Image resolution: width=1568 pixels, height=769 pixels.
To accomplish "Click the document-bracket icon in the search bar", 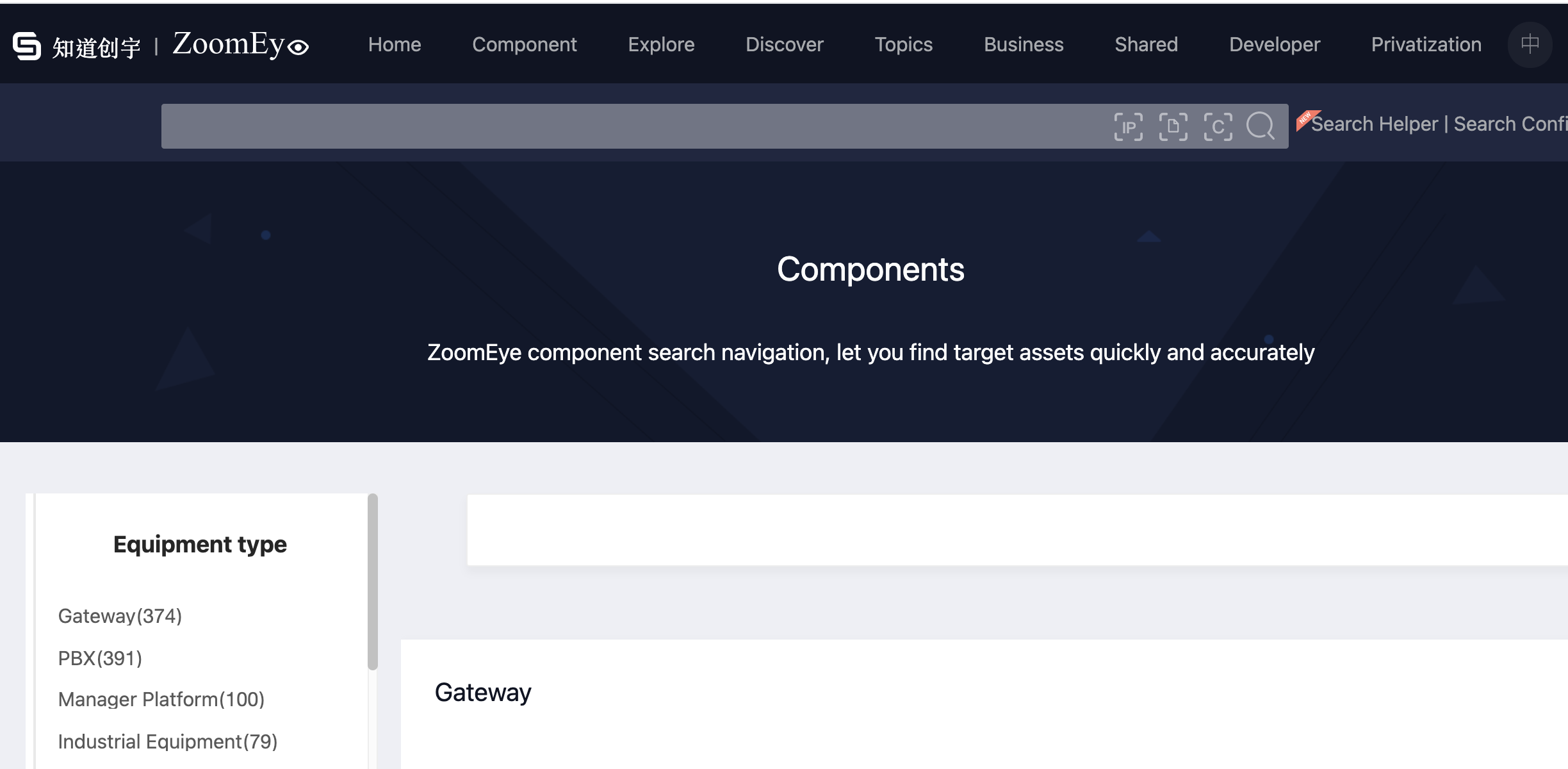I will click(1173, 126).
